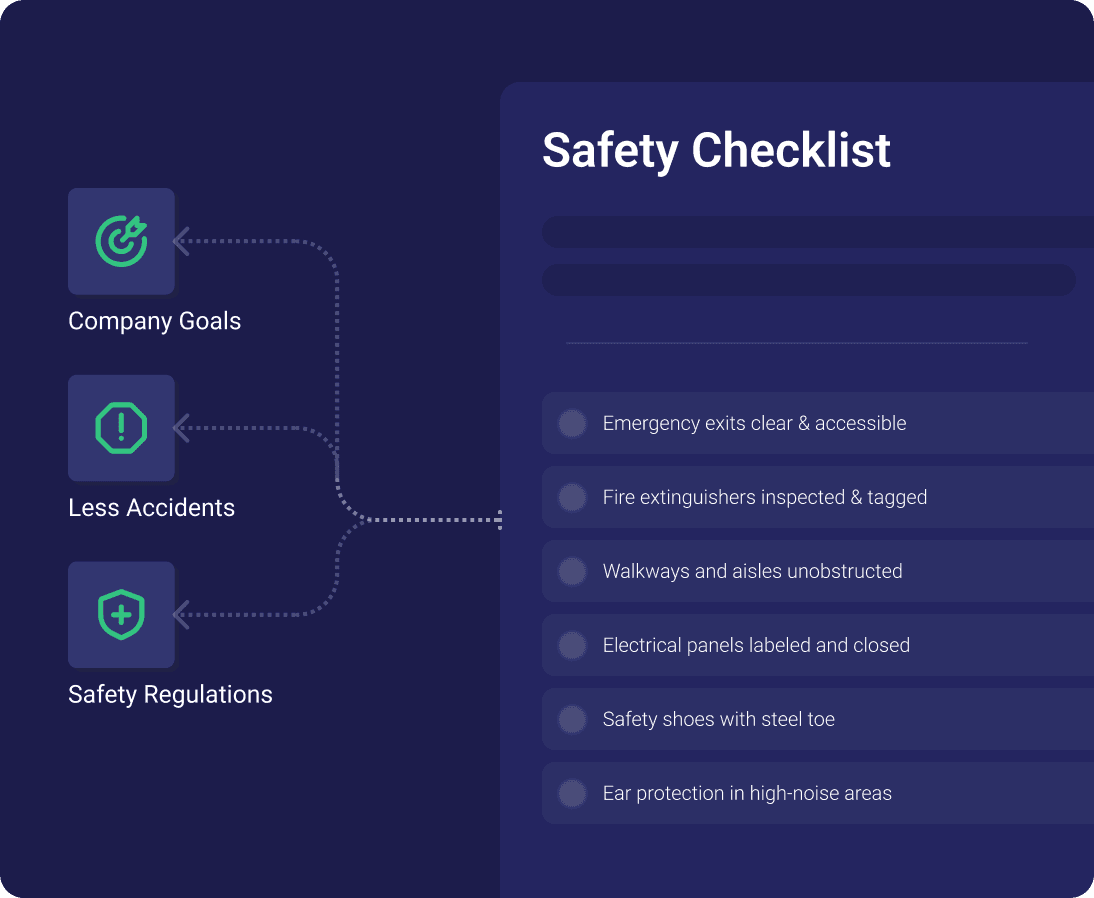The height and width of the screenshot is (898, 1094).
Task: Click the first placeholder bar under the heading
Action: click(817, 232)
